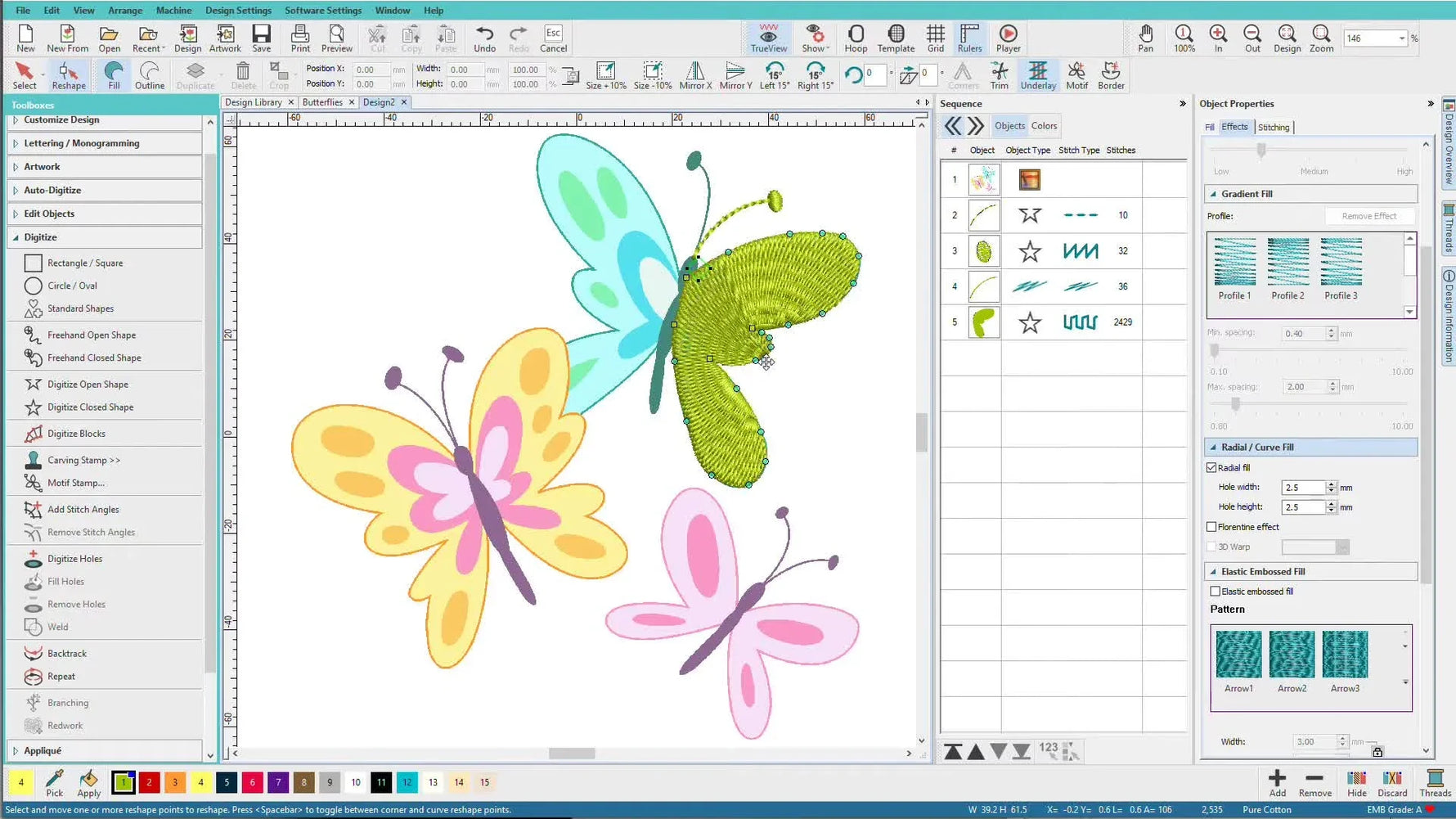This screenshot has width=1456, height=819.
Task: Click the Trim tool icon
Action: [x=999, y=75]
